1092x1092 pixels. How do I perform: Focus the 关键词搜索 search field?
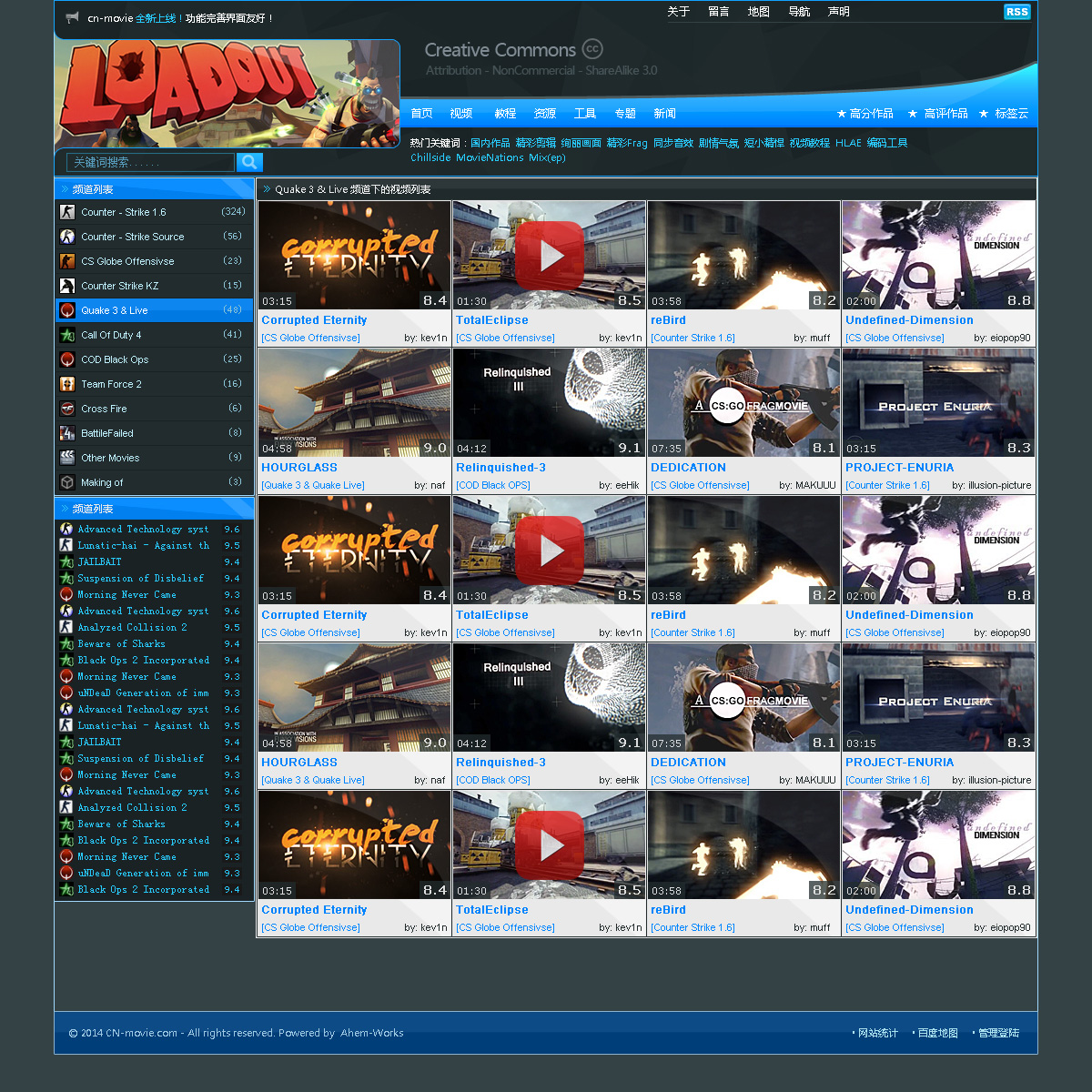tap(151, 162)
